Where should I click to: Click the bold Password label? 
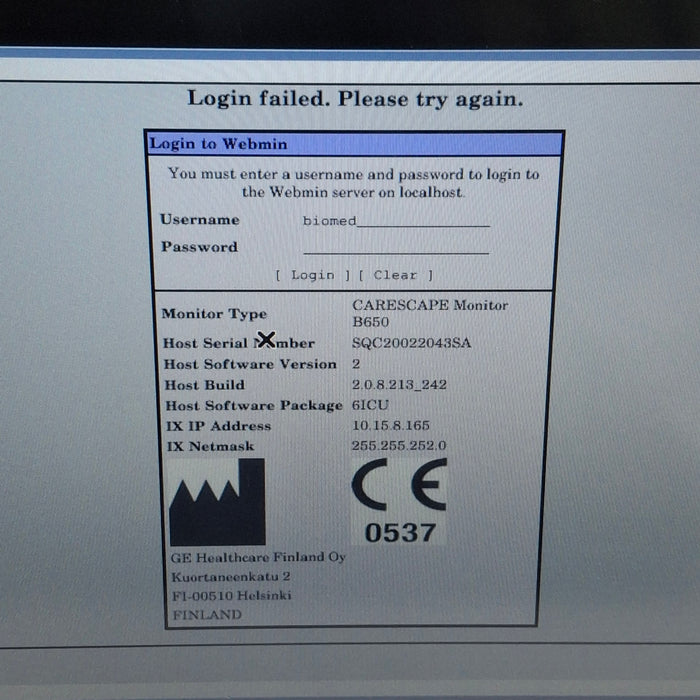pos(199,247)
